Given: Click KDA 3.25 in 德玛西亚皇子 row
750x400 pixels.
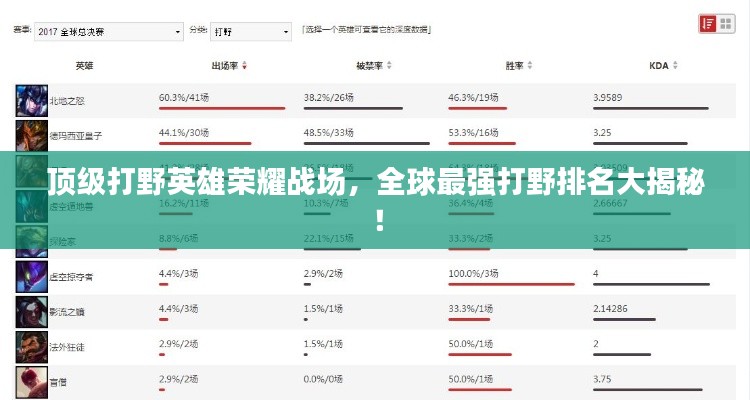Looking at the screenshot, I should coord(602,133).
